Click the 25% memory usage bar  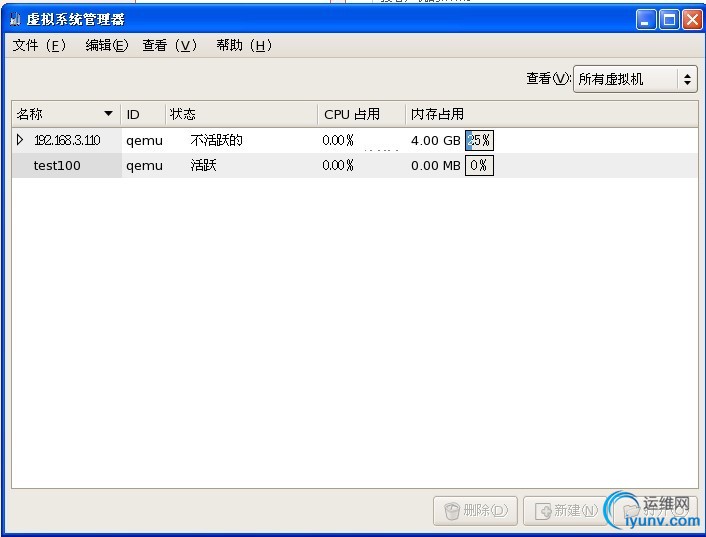[479, 140]
